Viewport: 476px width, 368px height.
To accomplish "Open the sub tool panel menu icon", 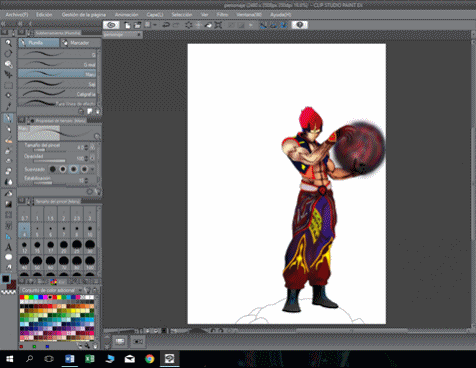I will (22, 33).
